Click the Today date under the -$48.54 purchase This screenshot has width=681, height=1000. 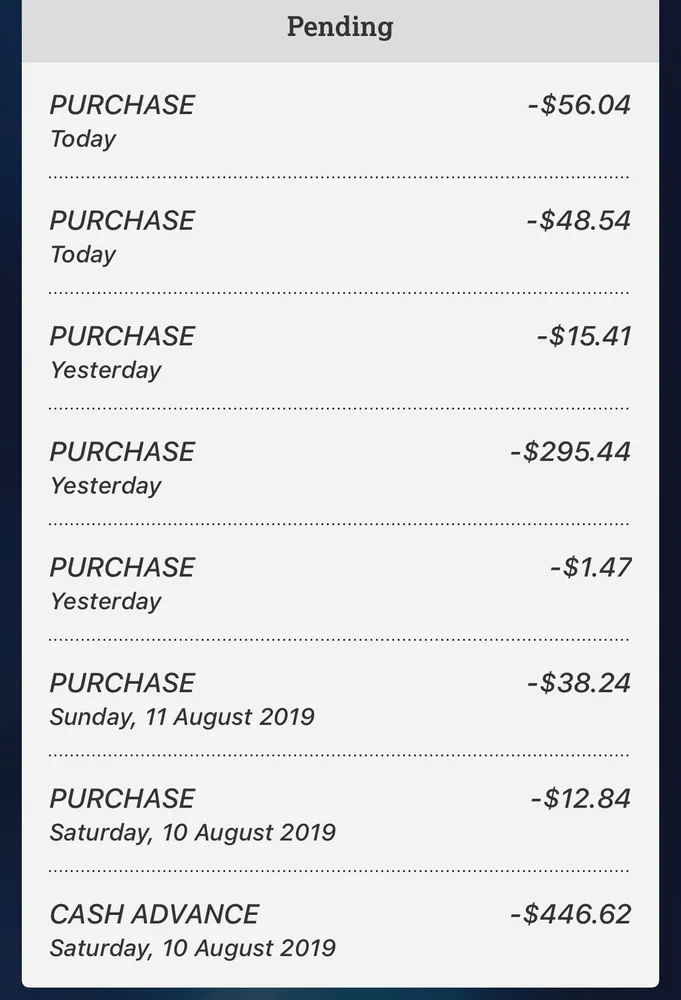83,255
